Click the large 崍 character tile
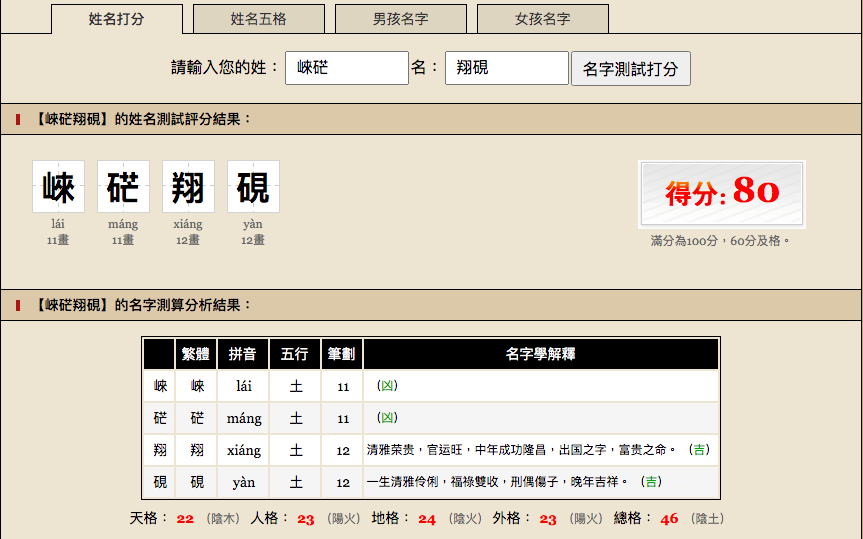Screen dimensions: 863x539 [x=58, y=187]
